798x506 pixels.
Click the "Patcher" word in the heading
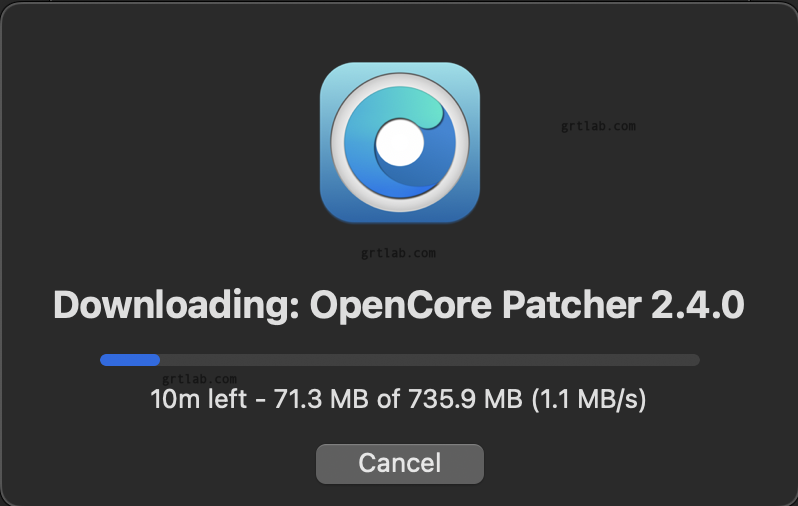[572, 305]
